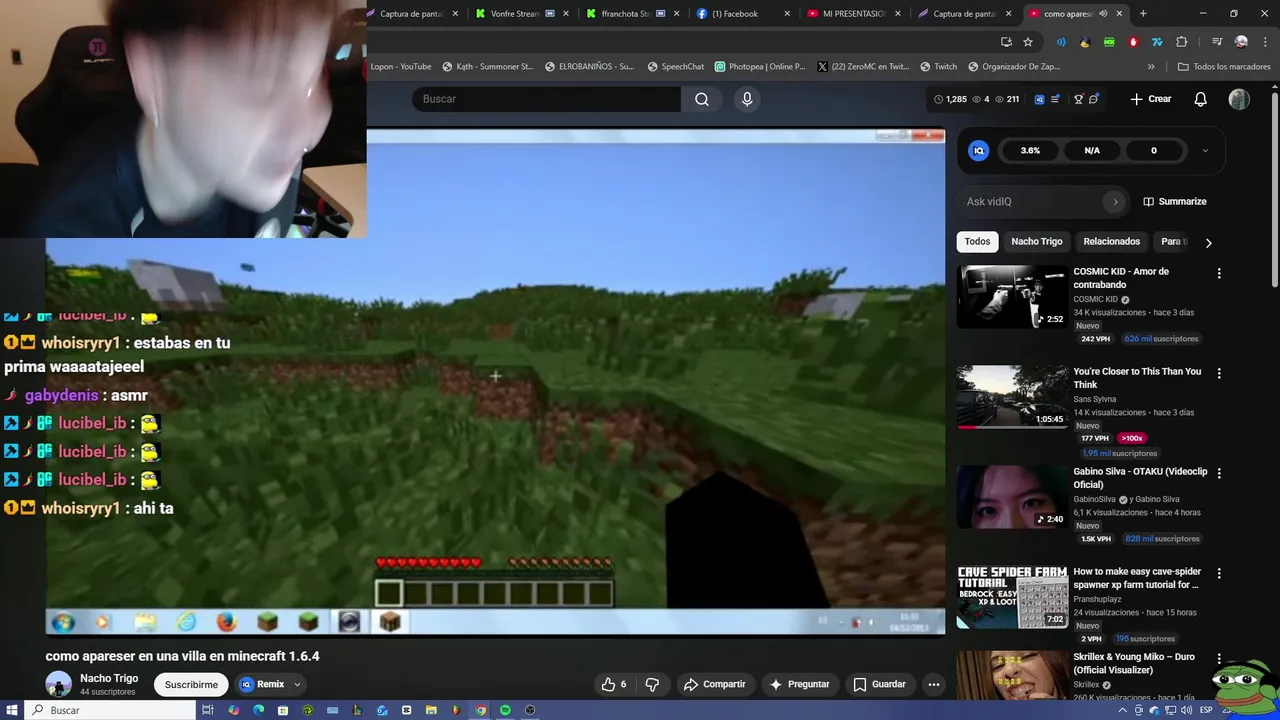Open media control icon in Chrome toolbar
This screenshot has height=720, width=1280.
pyautogui.click(x=1217, y=42)
